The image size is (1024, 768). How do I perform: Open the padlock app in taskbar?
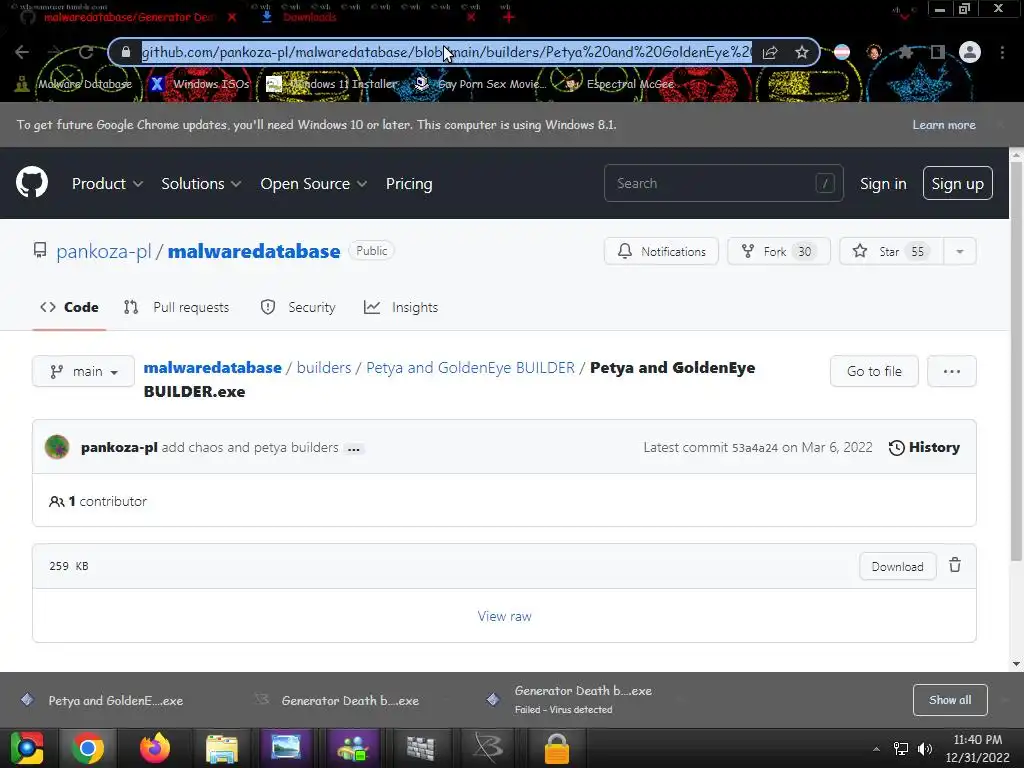[x=556, y=748]
